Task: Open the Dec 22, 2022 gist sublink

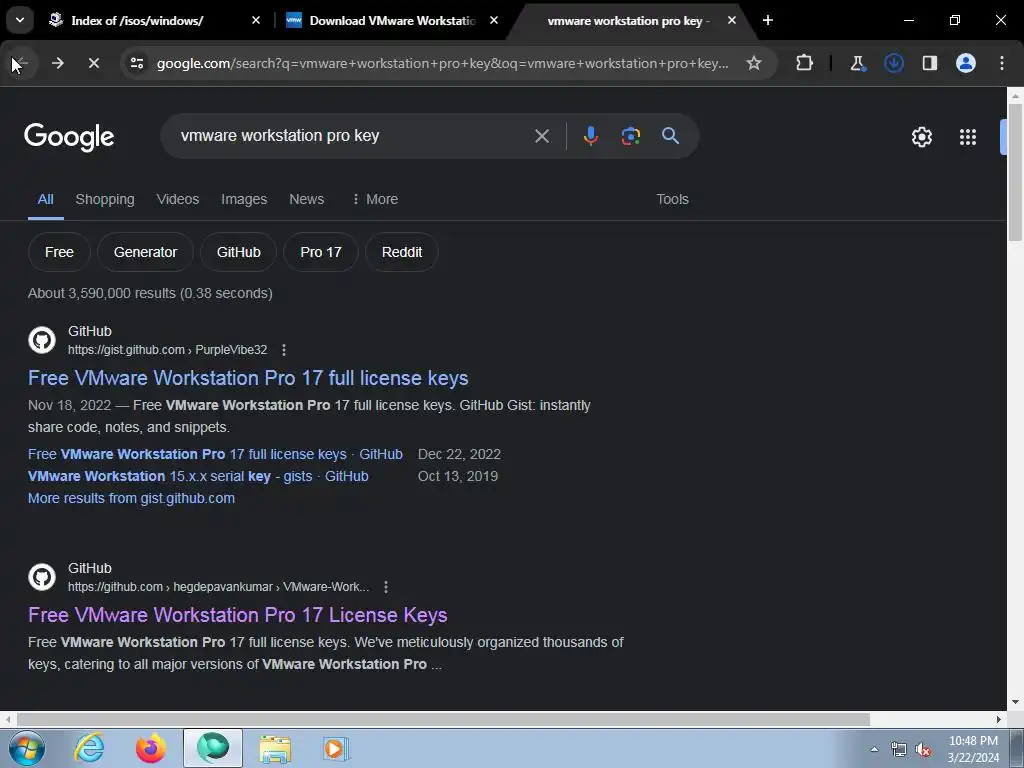Action: pyautogui.click(x=216, y=454)
